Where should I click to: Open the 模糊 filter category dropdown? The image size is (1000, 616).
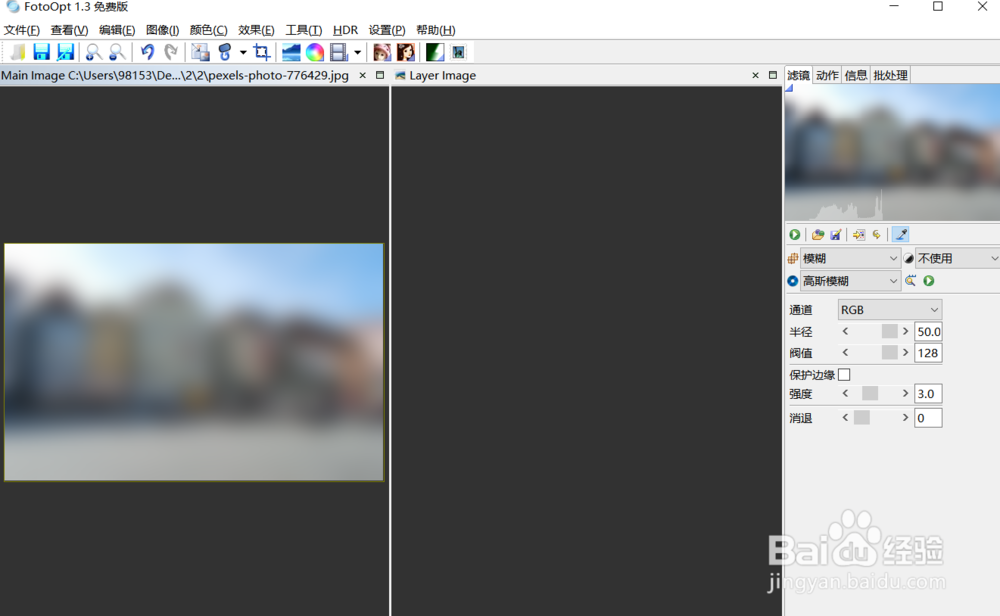pos(850,258)
